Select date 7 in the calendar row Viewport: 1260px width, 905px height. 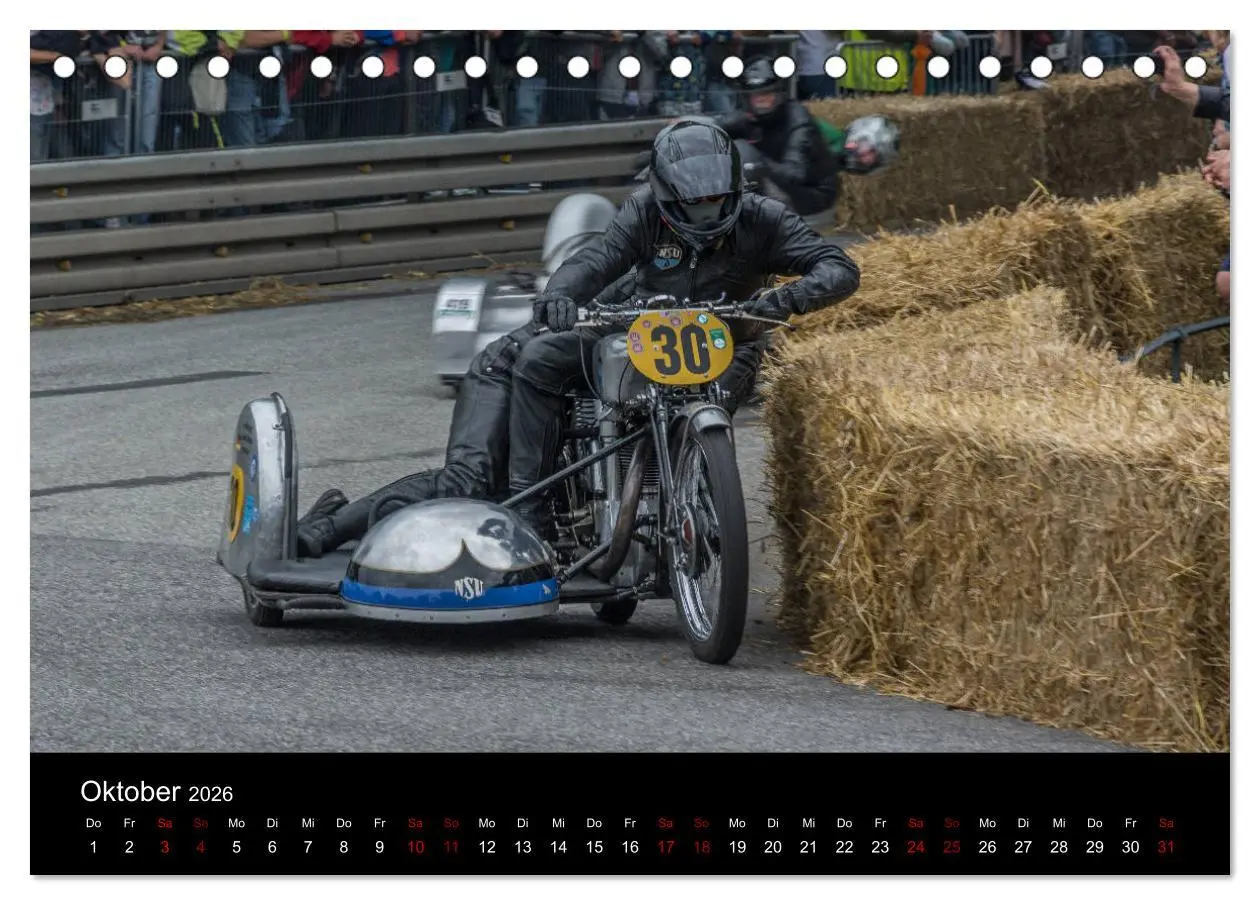308,847
